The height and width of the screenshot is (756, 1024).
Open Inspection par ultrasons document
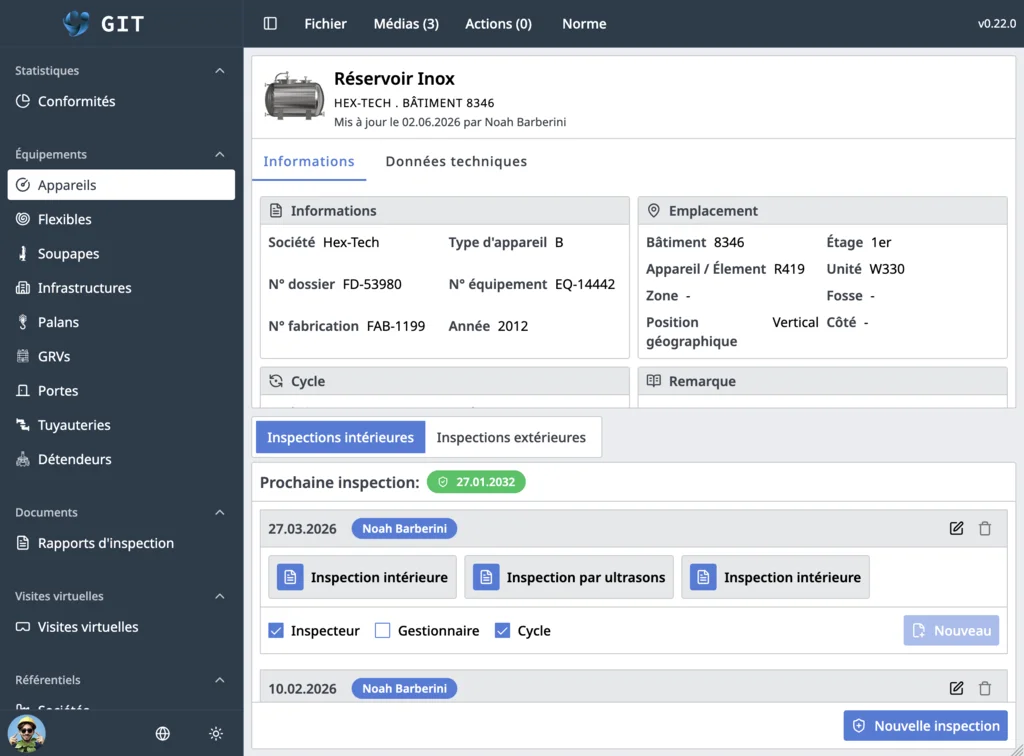pyautogui.click(x=569, y=577)
